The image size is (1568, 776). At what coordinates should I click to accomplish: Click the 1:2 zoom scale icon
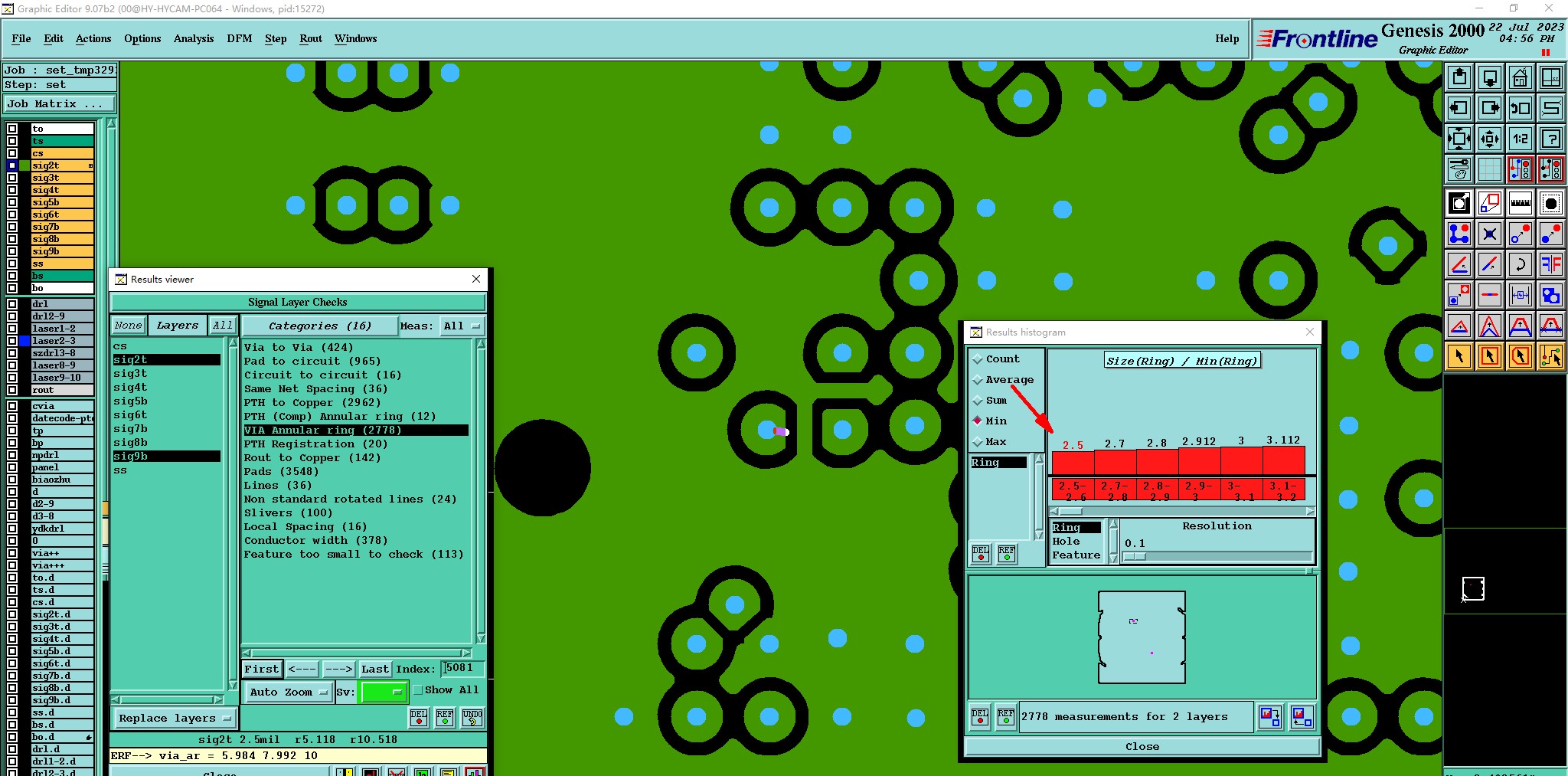pyautogui.click(x=1521, y=139)
